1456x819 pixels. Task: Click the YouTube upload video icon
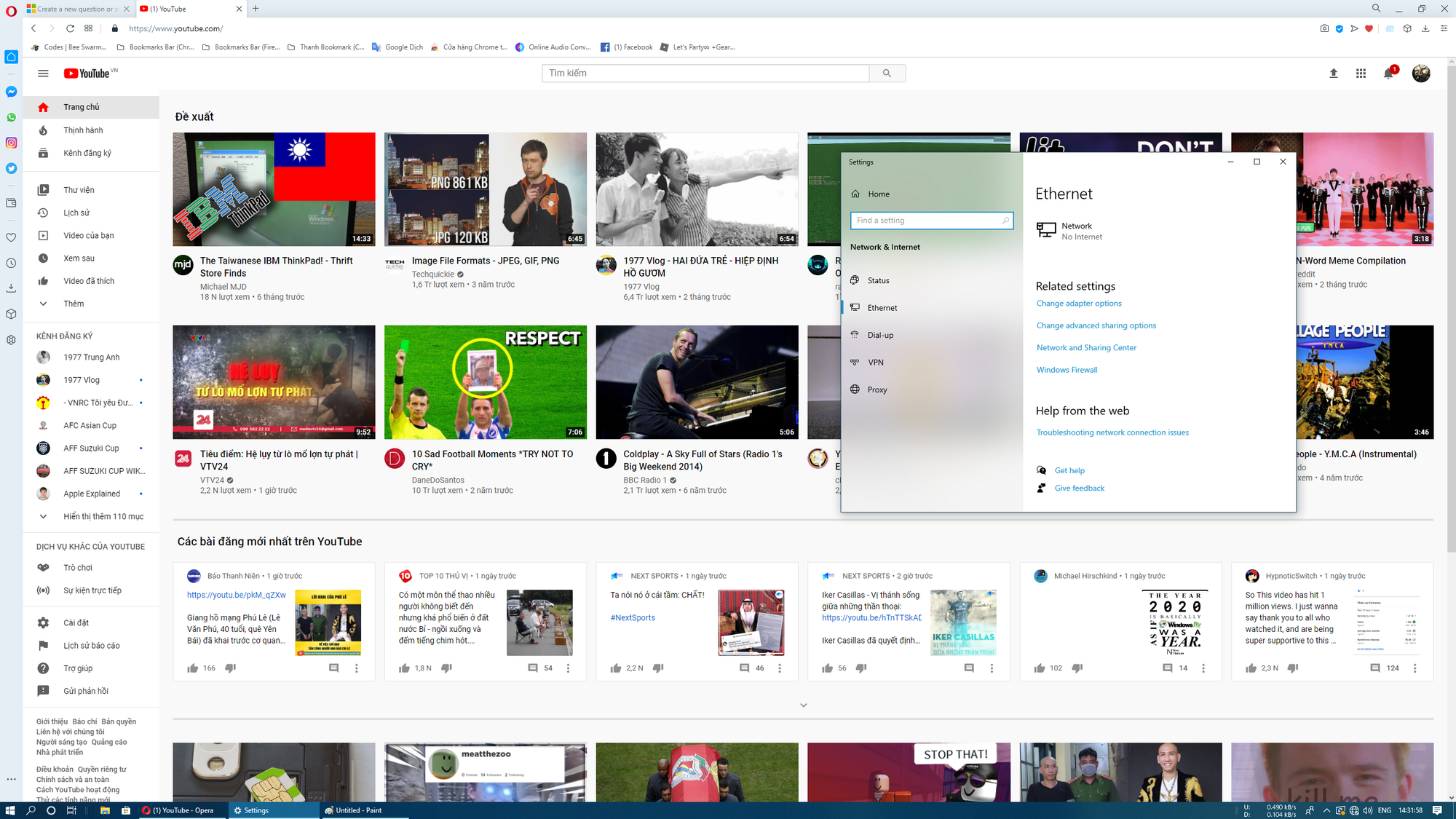pos(1334,74)
